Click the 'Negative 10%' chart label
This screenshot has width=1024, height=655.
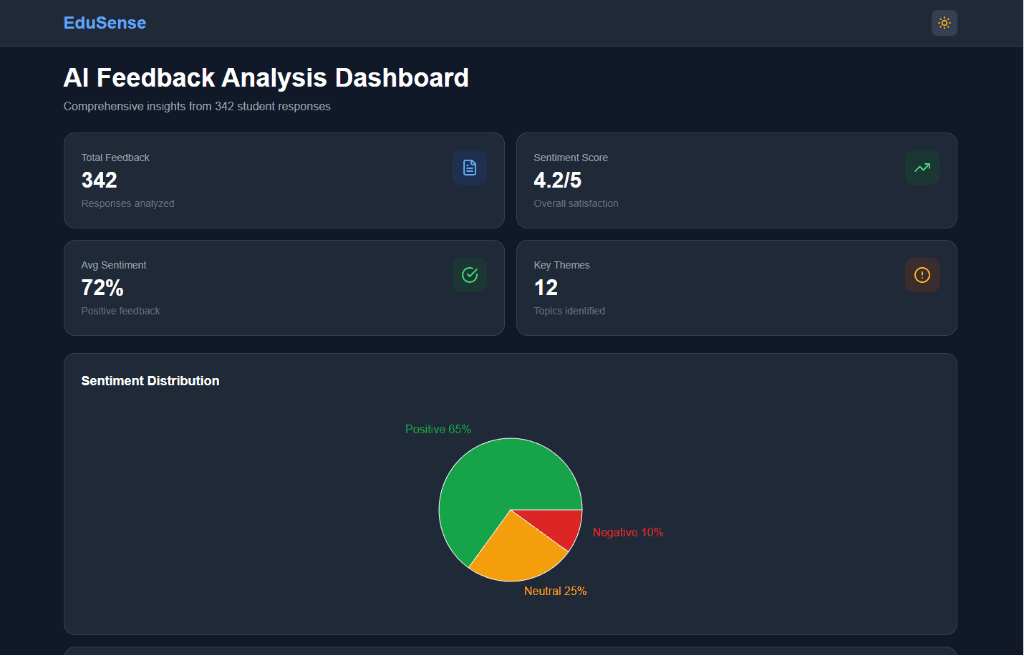[x=628, y=532]
